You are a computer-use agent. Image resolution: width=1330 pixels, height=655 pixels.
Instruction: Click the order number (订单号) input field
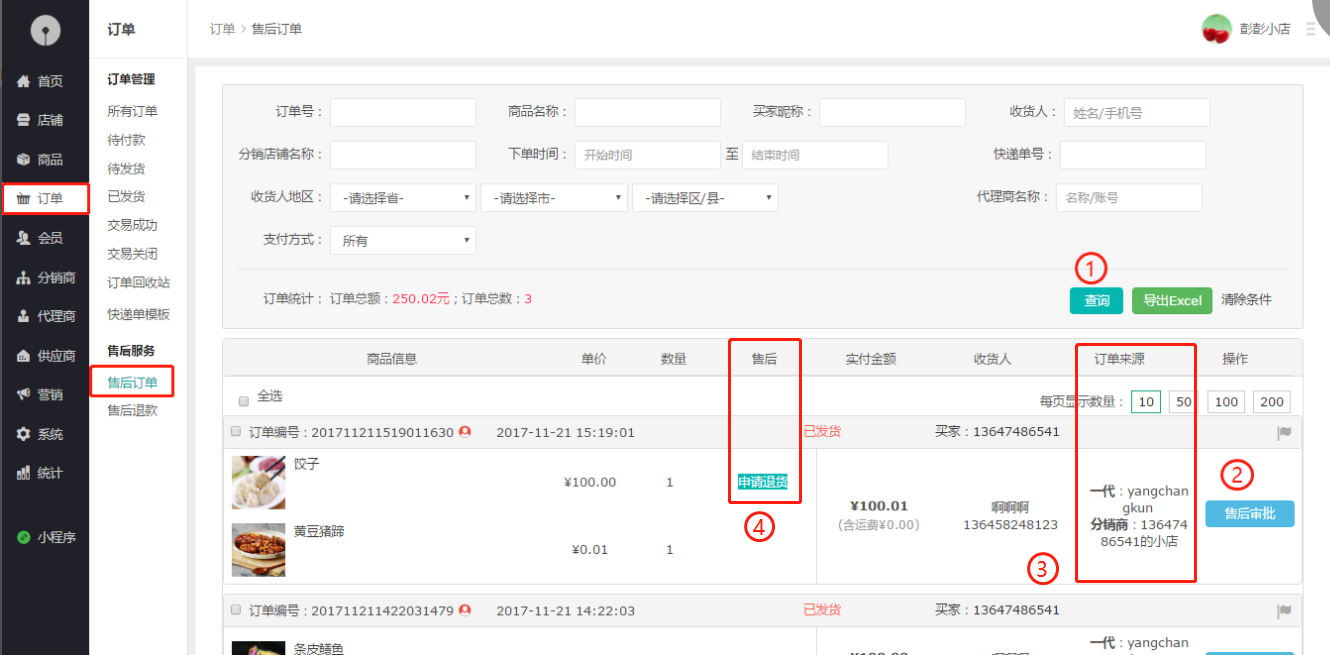click(403, 113)
